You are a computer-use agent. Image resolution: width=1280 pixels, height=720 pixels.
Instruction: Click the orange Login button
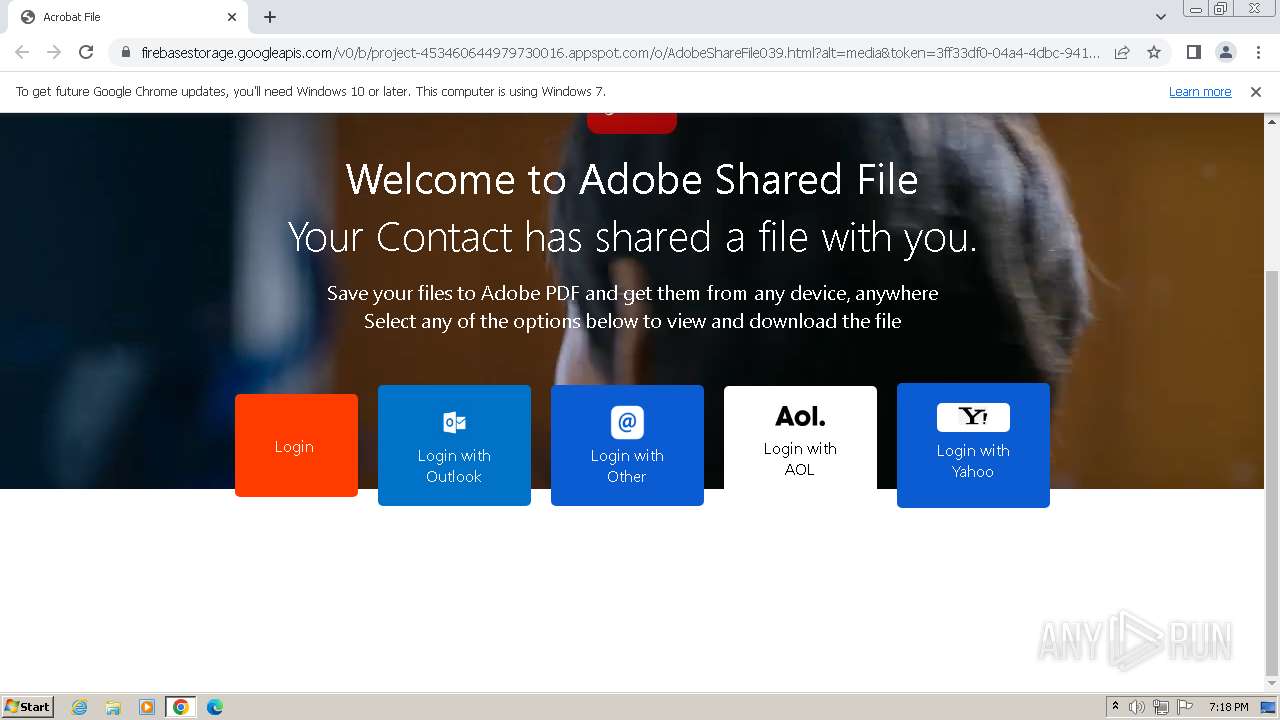tap(296, 445)
